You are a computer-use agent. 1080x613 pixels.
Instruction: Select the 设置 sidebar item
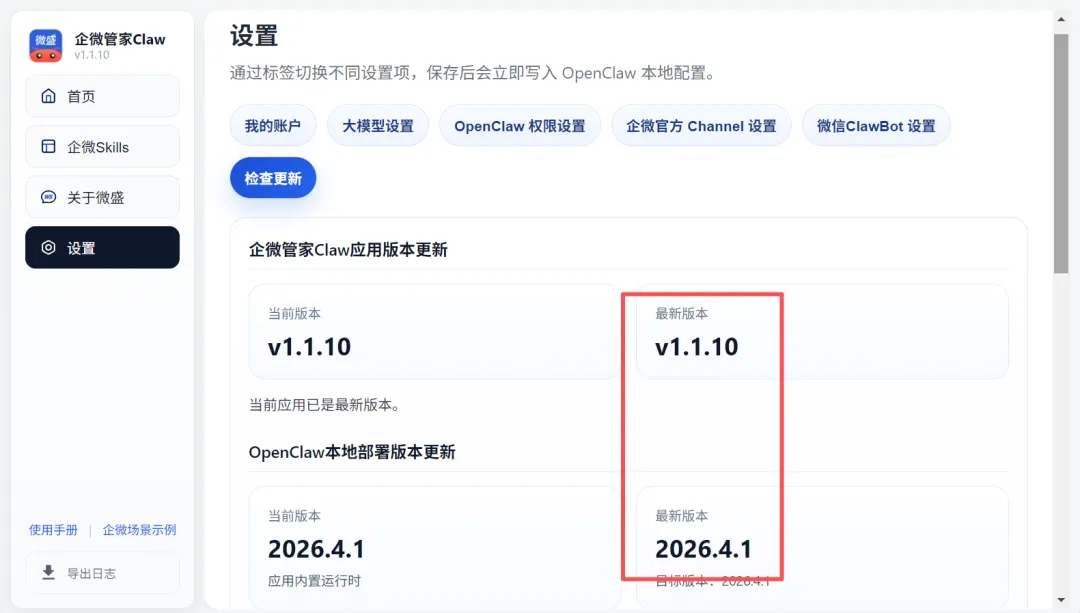[x=103, y=247]
